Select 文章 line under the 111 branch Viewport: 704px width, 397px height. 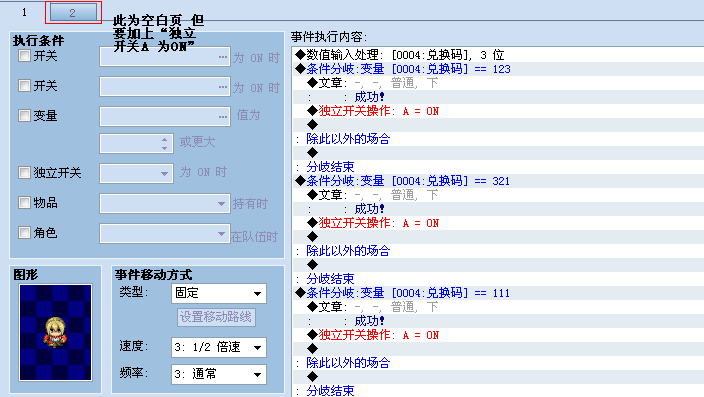(498, 307)
